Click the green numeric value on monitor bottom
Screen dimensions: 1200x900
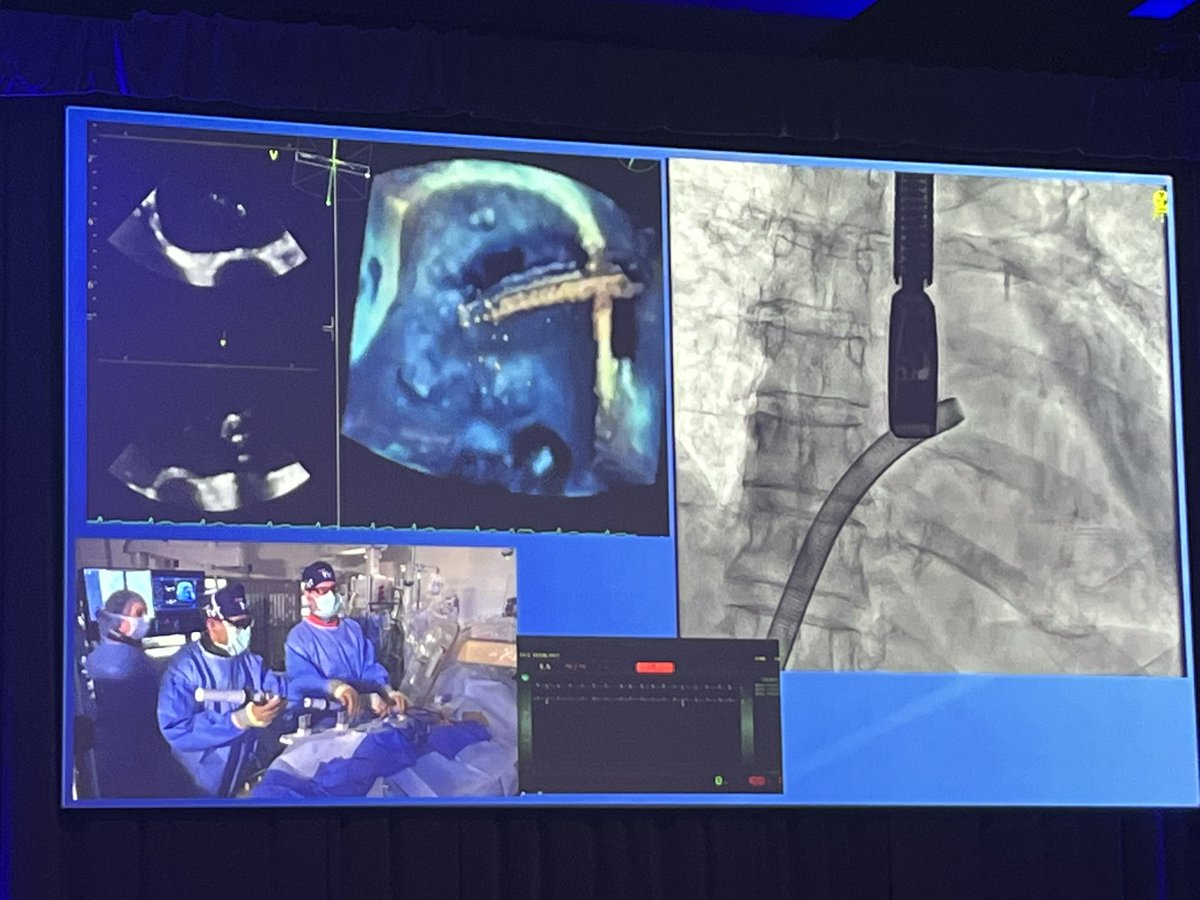click(719, 780)
